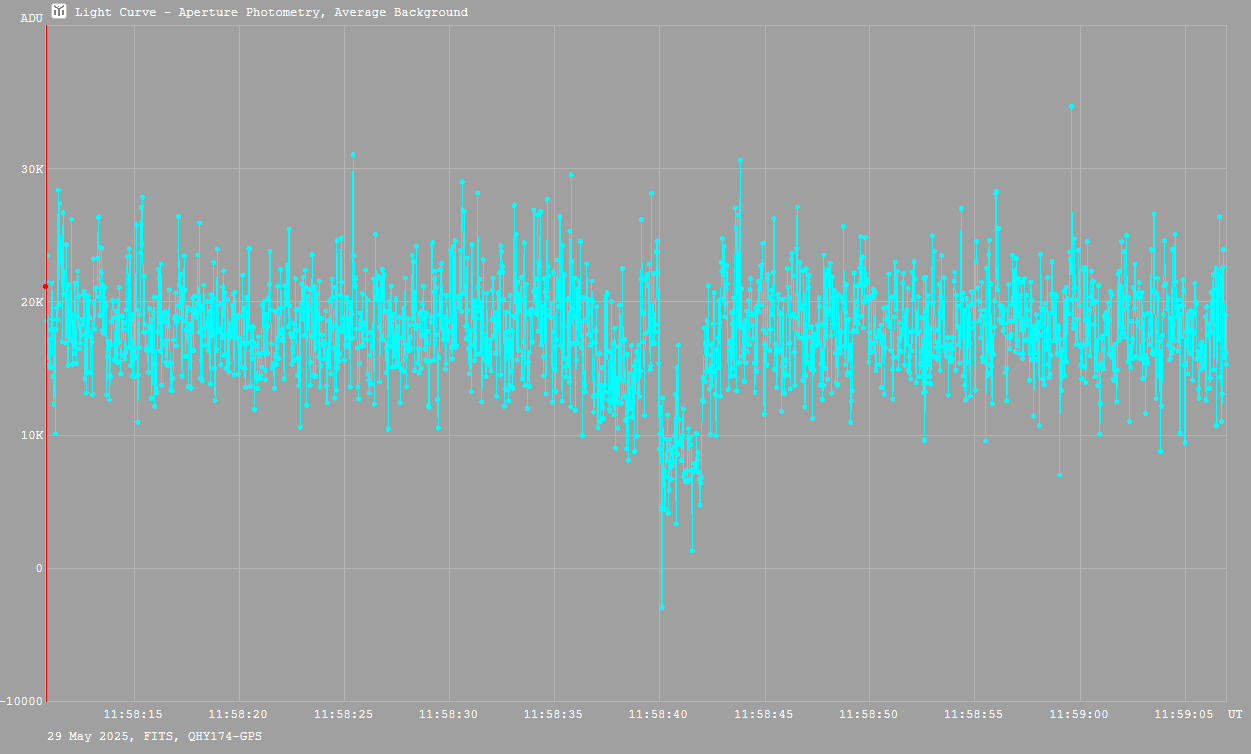The image size is (1251, 754).
Task: Click the 10K y-axis label
Action: pos(33,436)
